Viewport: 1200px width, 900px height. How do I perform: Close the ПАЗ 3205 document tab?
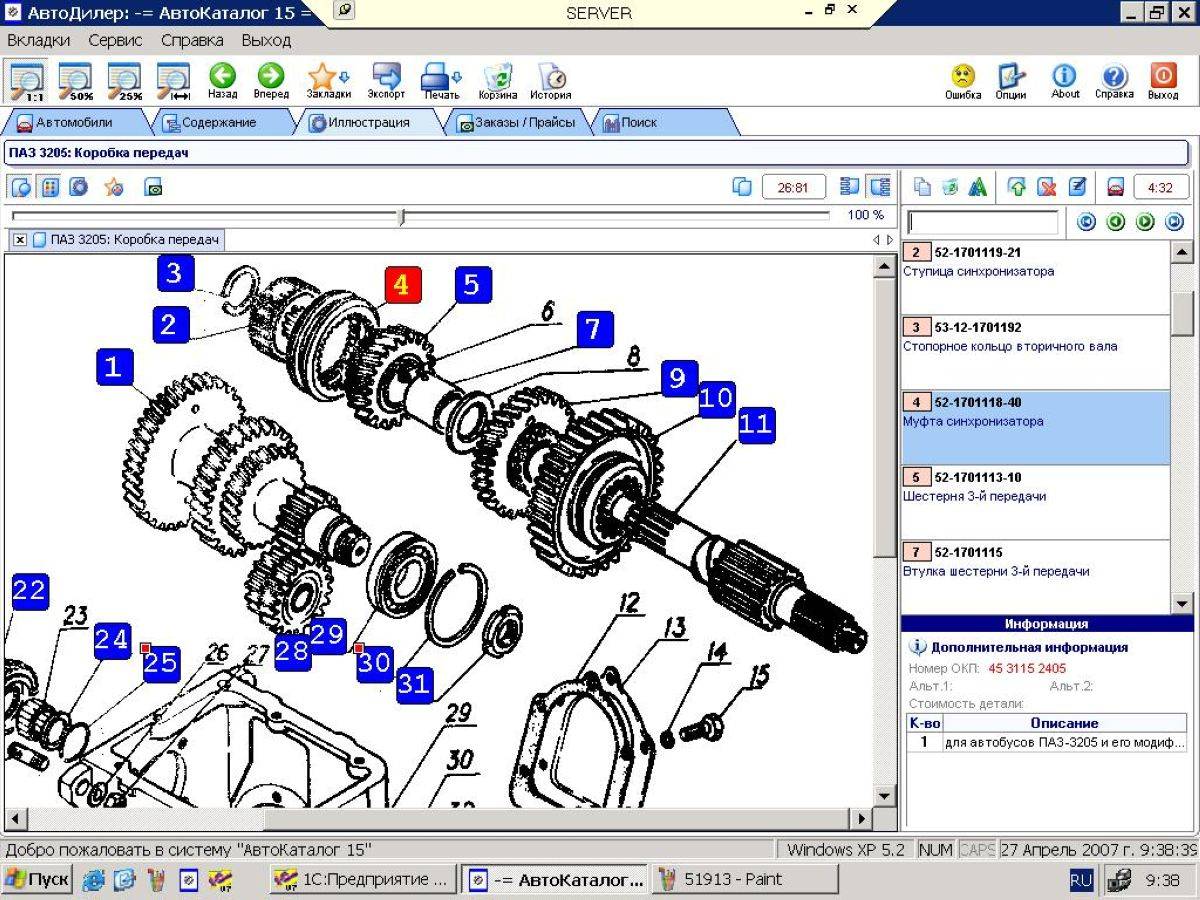tap(20, 240)
